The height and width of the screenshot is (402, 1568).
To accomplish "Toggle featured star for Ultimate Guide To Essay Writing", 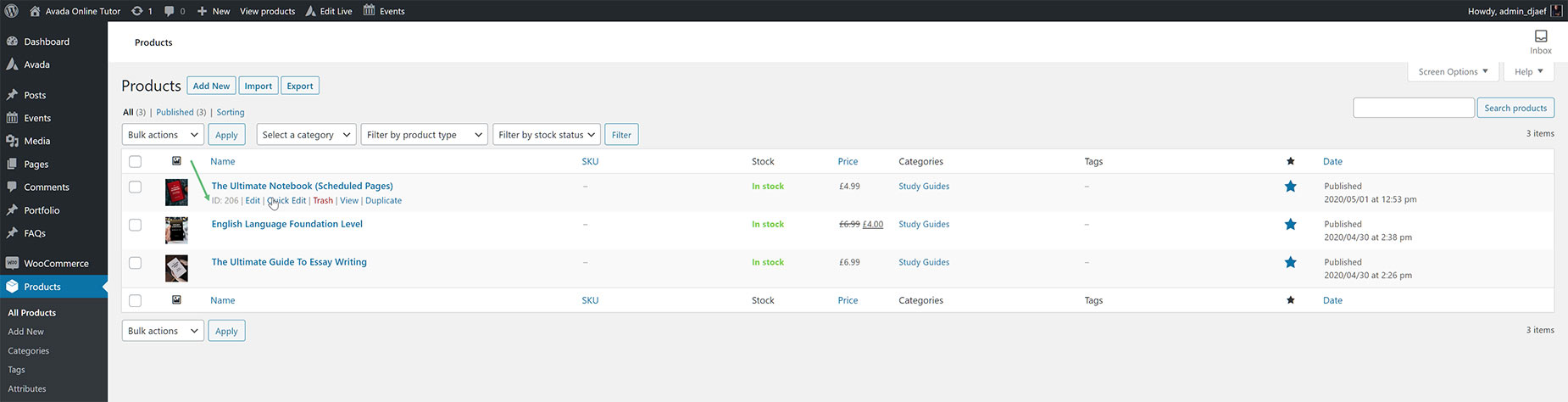I will click(x=1290, y=263).
